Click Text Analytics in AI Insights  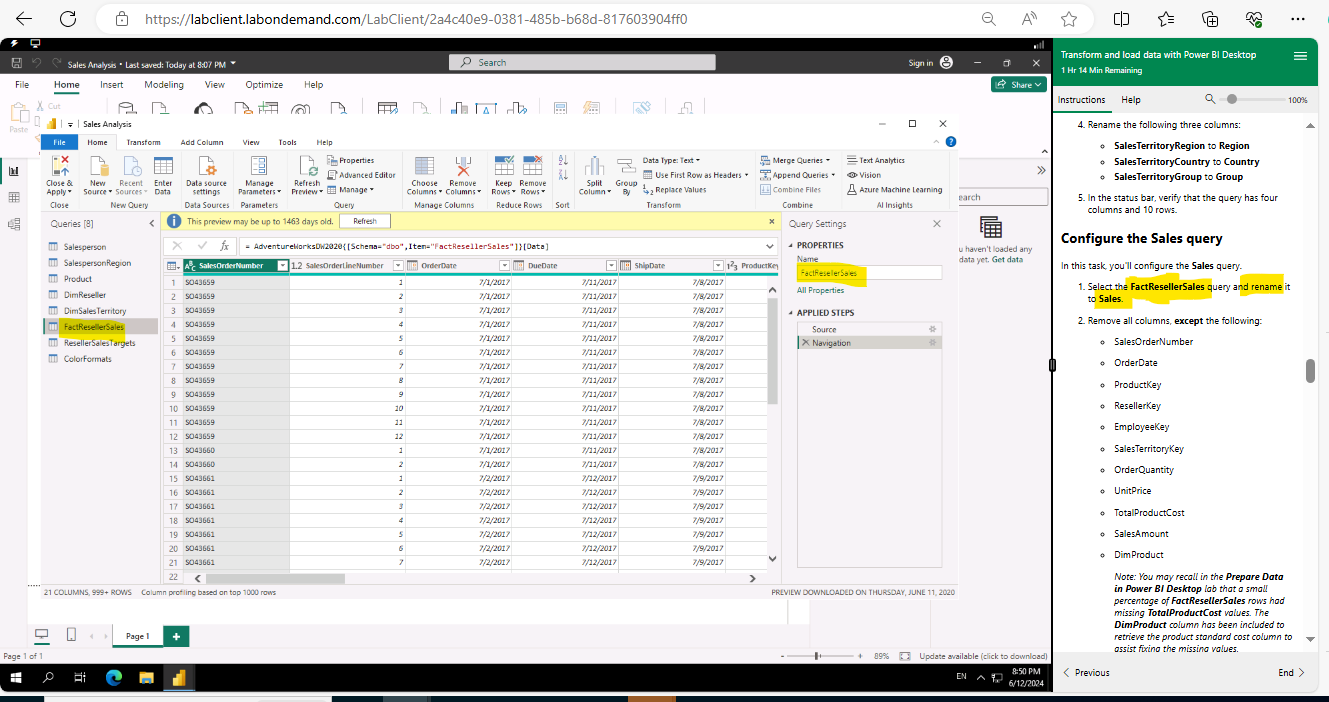[x=875, y=160]
